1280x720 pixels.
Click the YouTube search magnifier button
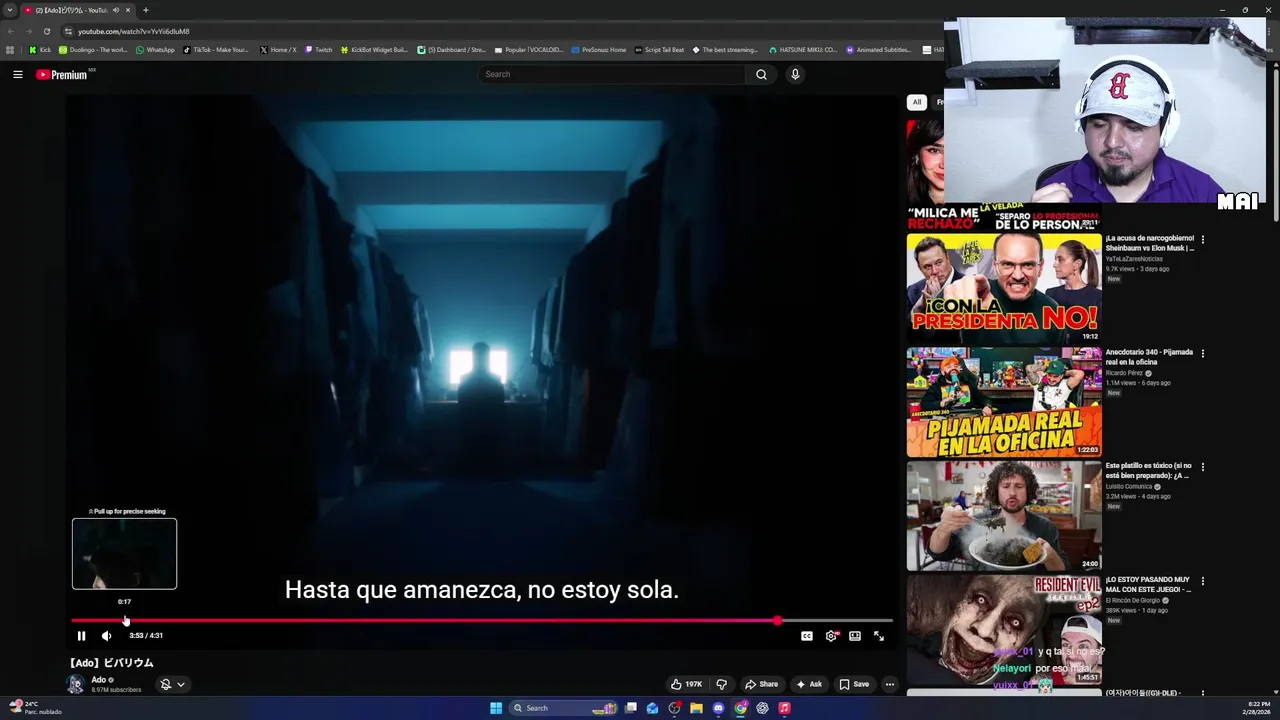point(761,74)
